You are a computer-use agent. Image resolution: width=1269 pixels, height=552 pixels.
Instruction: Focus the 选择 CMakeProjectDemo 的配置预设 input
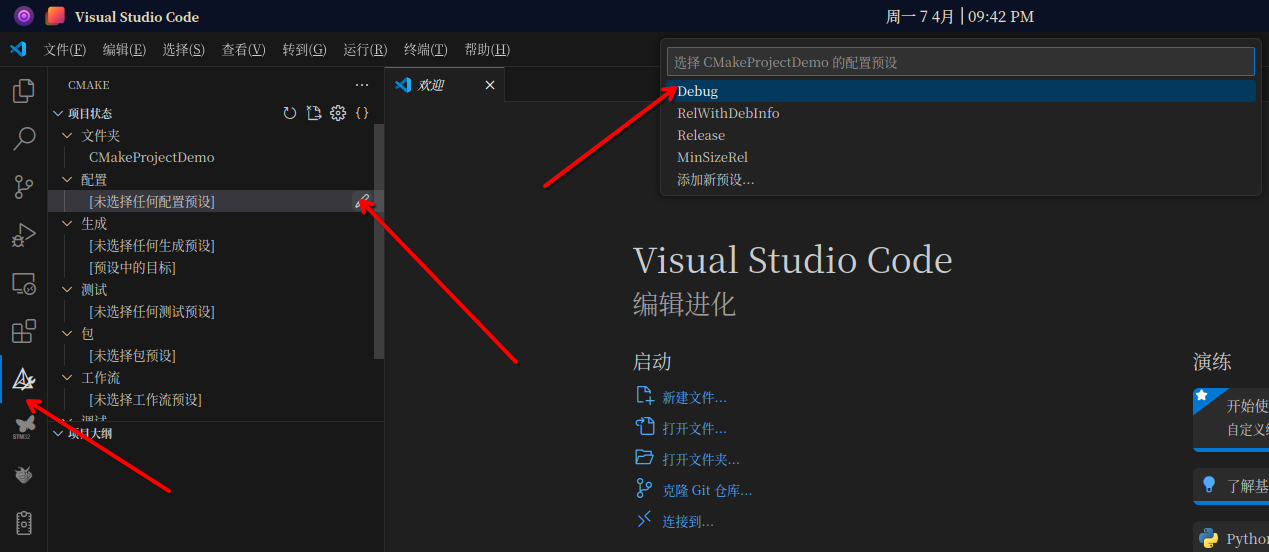click(961, 62)
